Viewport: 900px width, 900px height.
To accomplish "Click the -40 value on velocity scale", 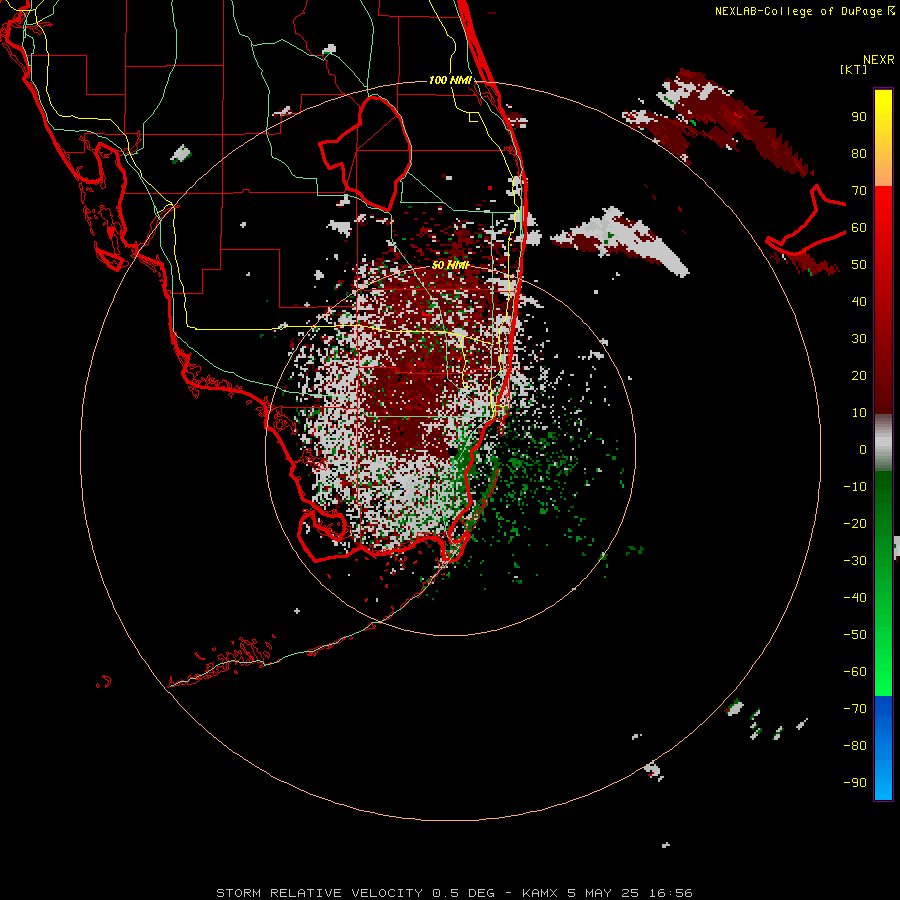I will click(x=855, y=598).
